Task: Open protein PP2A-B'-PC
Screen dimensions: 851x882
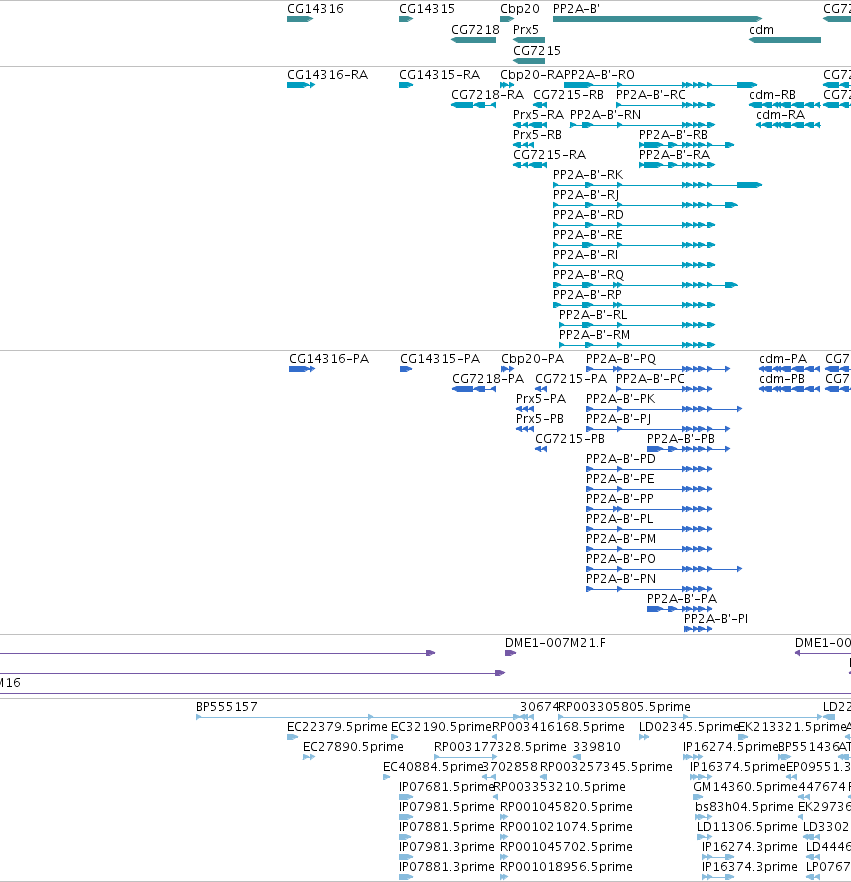Action: point(650,379)
